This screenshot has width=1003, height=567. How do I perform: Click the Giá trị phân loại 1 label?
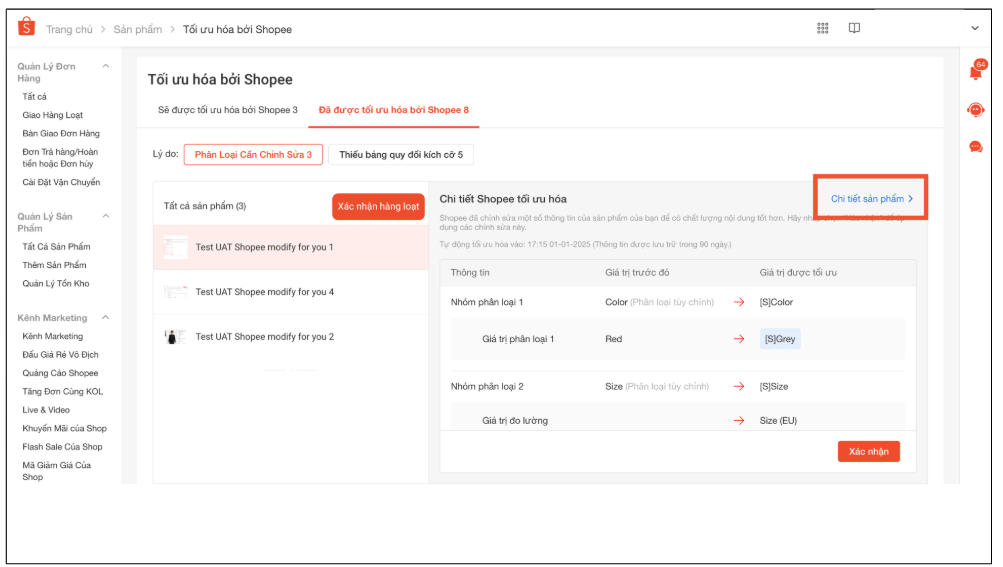(x=518, y=339)
